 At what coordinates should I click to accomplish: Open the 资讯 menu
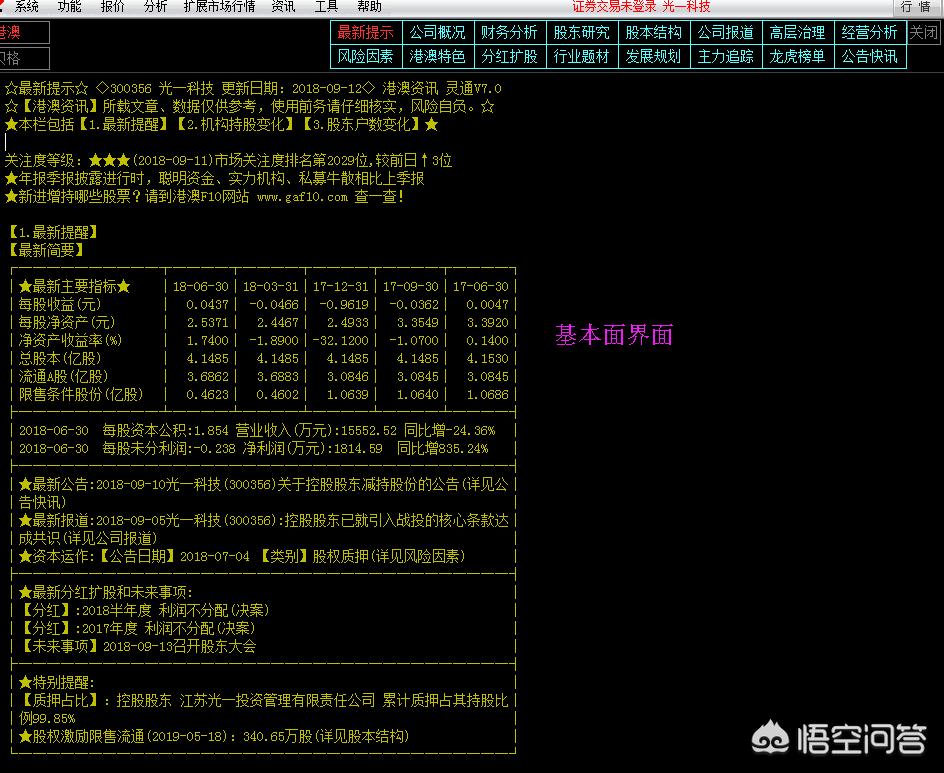[285, 8]
